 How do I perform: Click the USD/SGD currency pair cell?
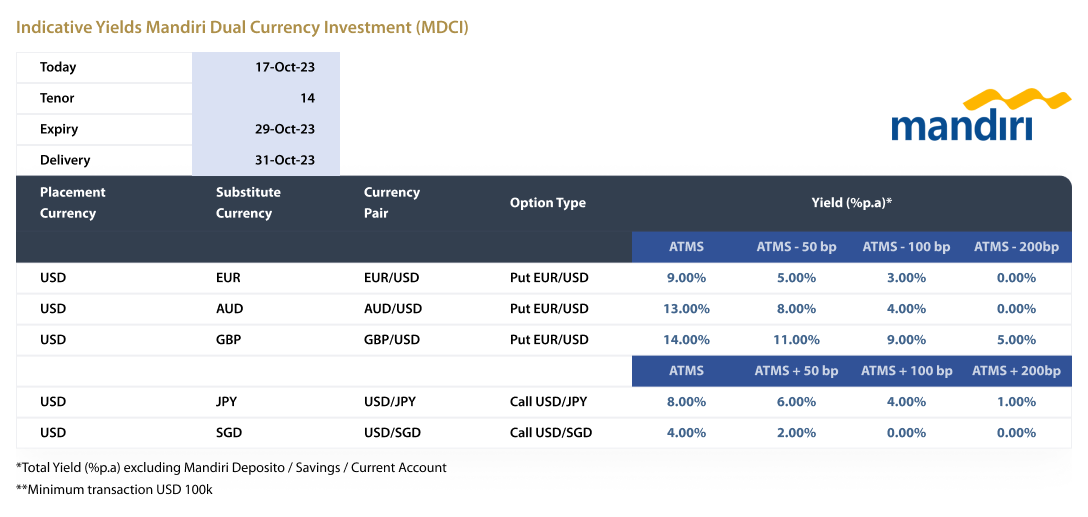(x=392, y=432)
